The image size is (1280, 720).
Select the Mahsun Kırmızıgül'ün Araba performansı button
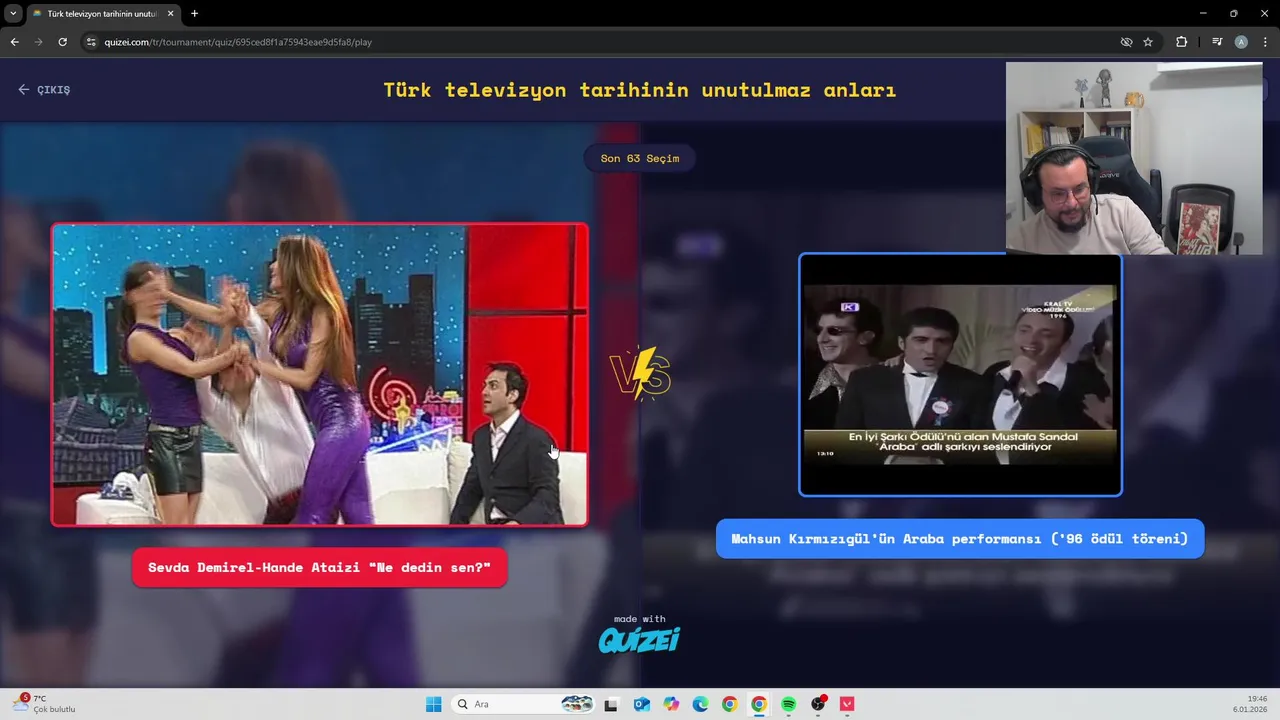coord(960,539)
